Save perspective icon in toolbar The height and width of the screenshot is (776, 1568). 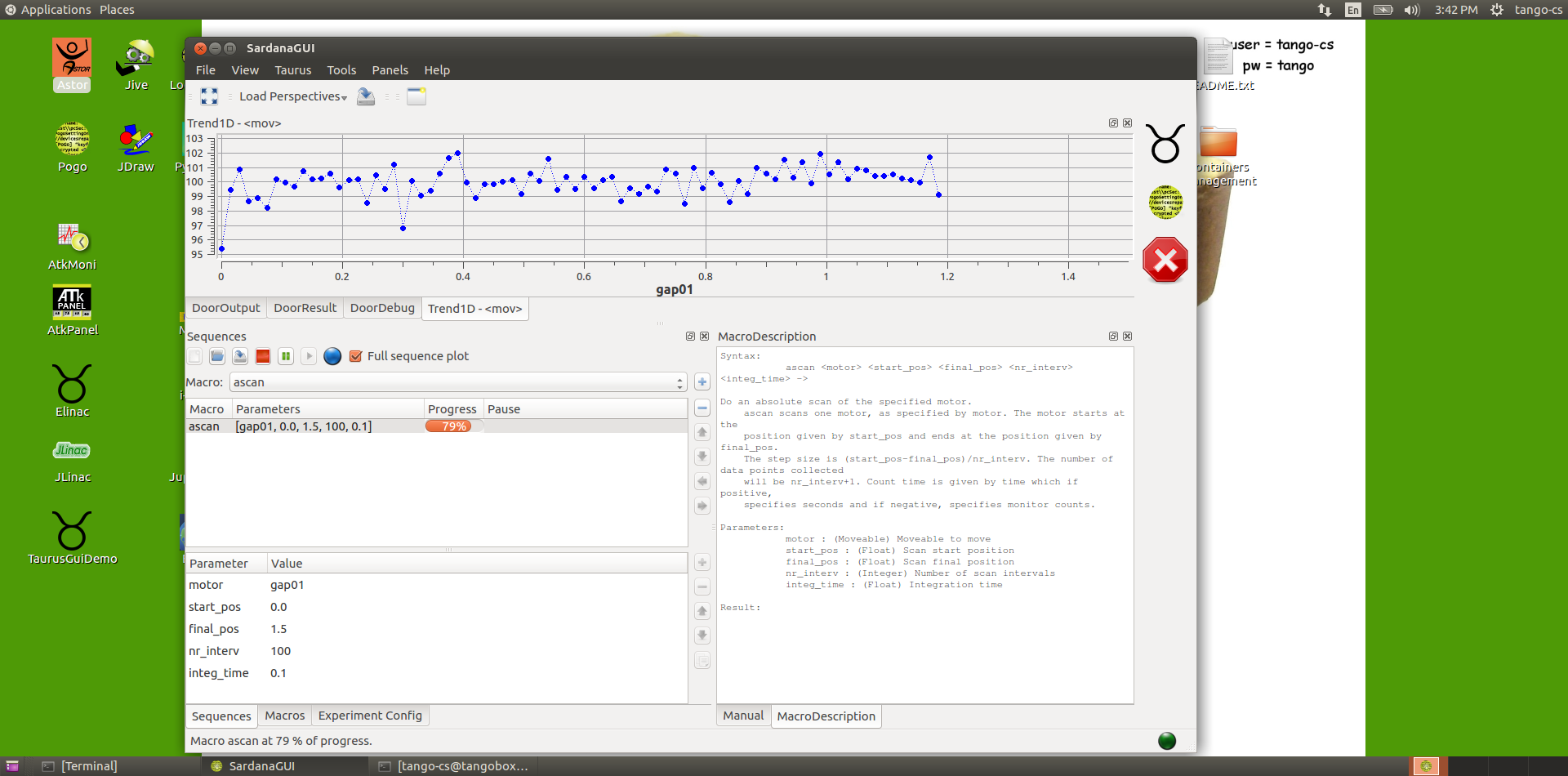pos(366,96)
